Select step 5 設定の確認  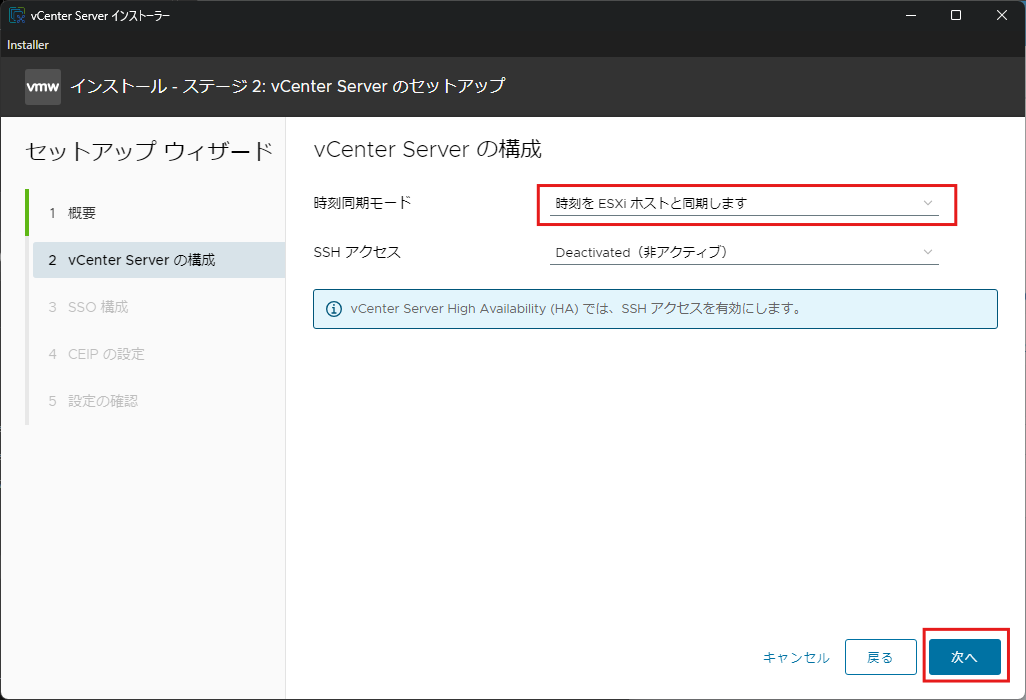coord(158,401)
